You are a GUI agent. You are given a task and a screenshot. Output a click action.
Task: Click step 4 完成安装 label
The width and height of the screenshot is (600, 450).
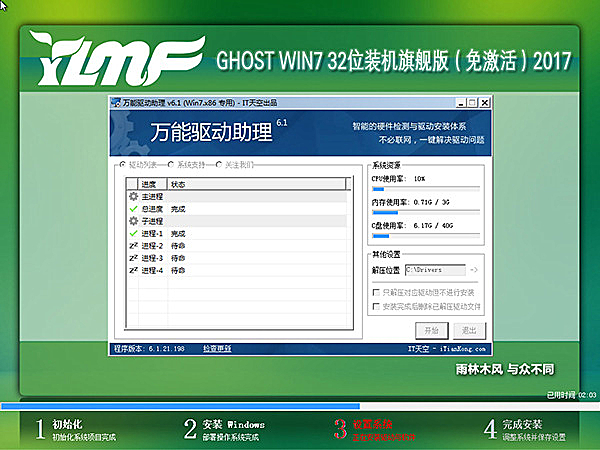point(522,424)
